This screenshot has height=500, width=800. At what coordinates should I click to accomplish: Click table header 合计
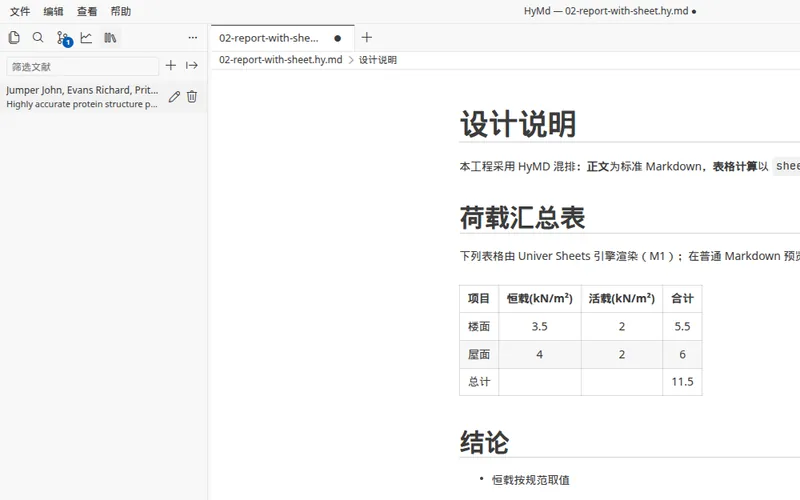[x=682, y=298]
